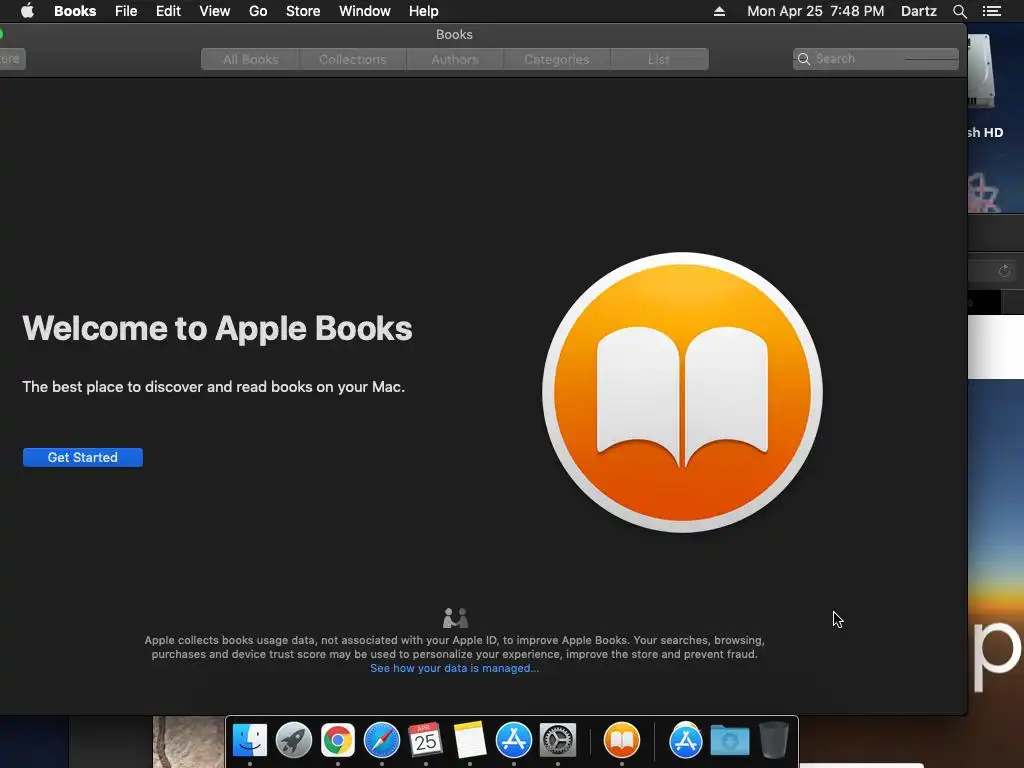Click the Search field in Books toolbar
1024x768 pixels.
tap(876, 59)
